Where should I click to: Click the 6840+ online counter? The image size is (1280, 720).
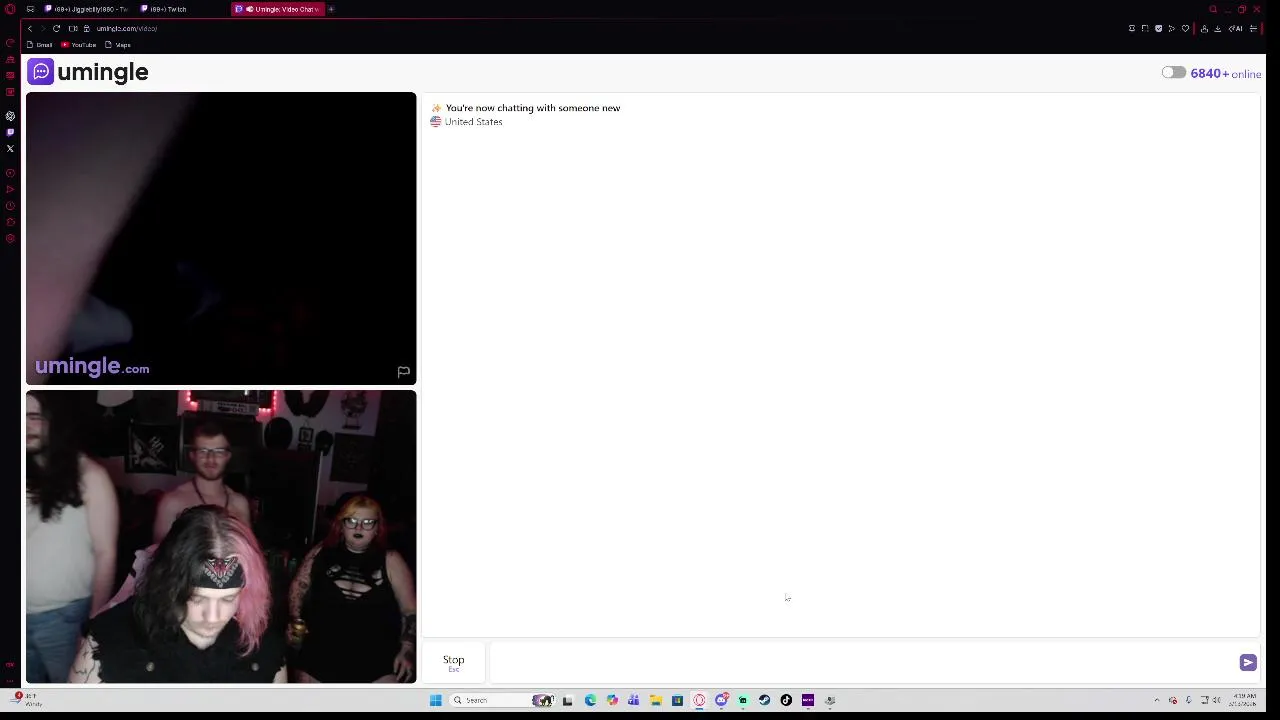(1226, 73)
